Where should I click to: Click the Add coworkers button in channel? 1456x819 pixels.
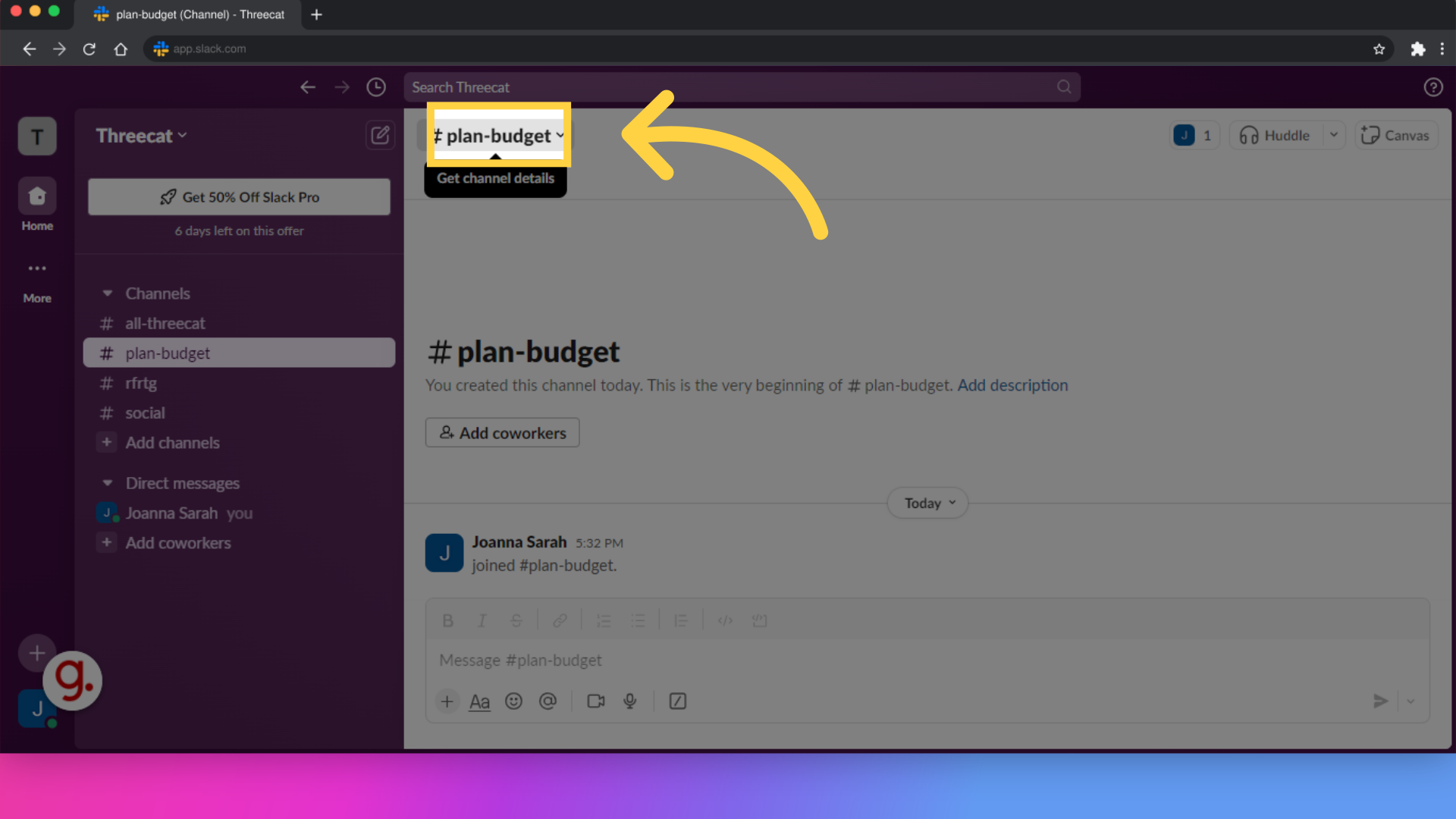[502, 433]
